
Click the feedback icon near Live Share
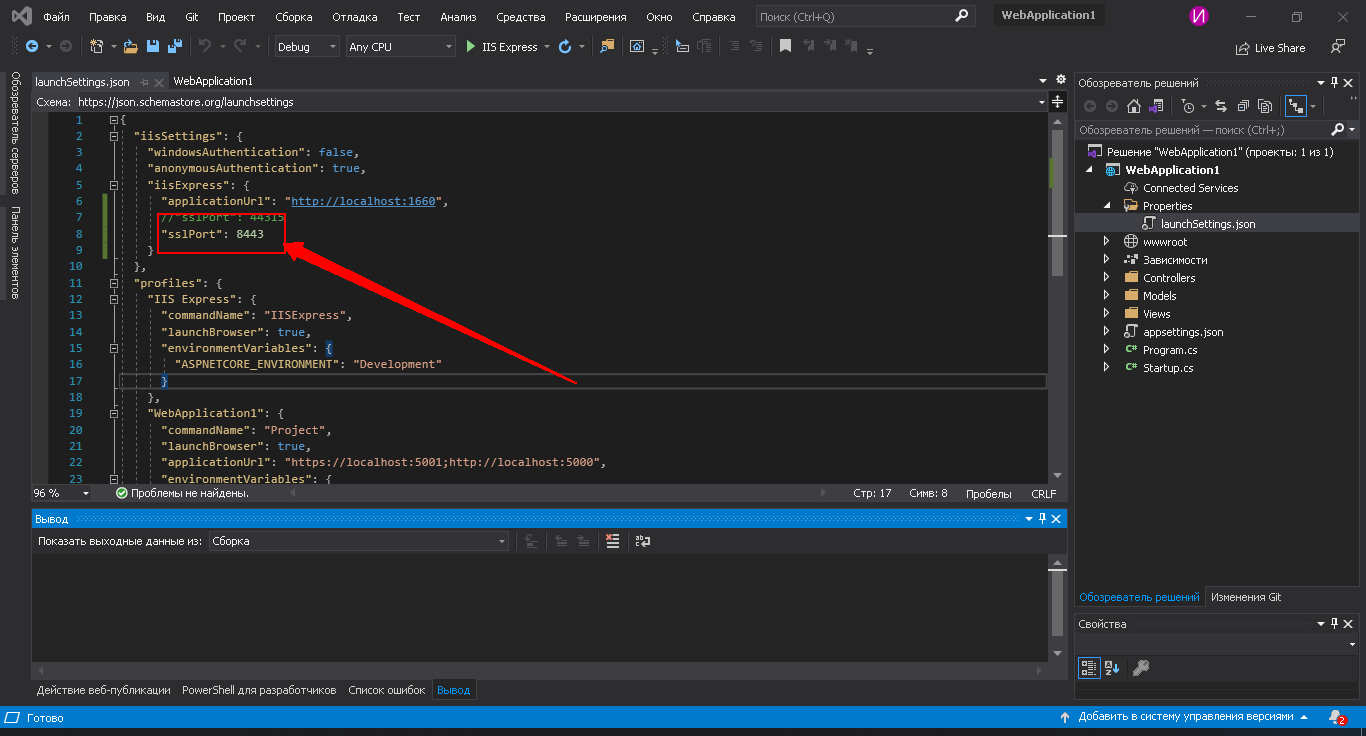(x=1338, y=47)
